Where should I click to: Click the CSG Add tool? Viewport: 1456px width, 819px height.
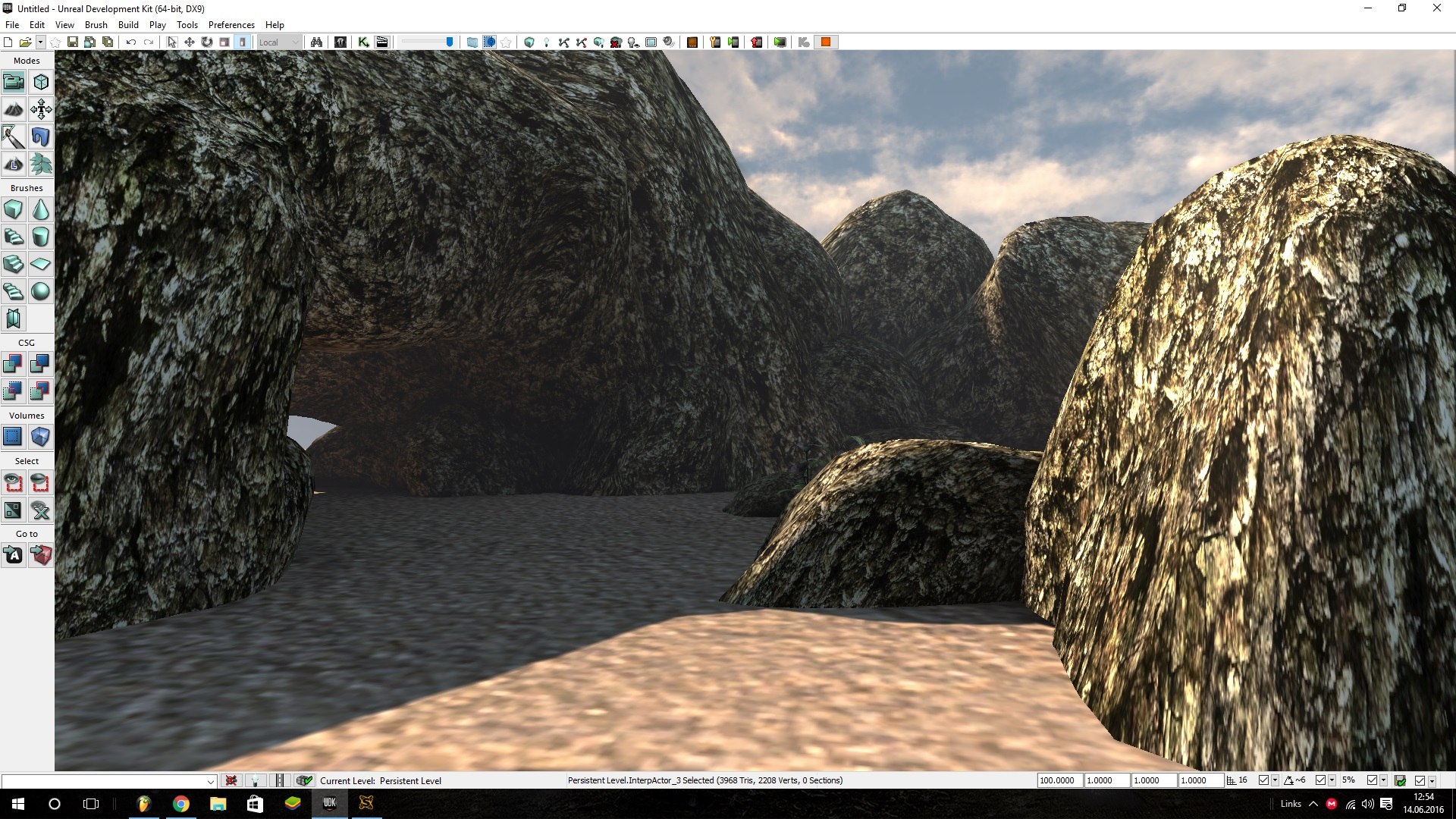[x=13, y=364]
